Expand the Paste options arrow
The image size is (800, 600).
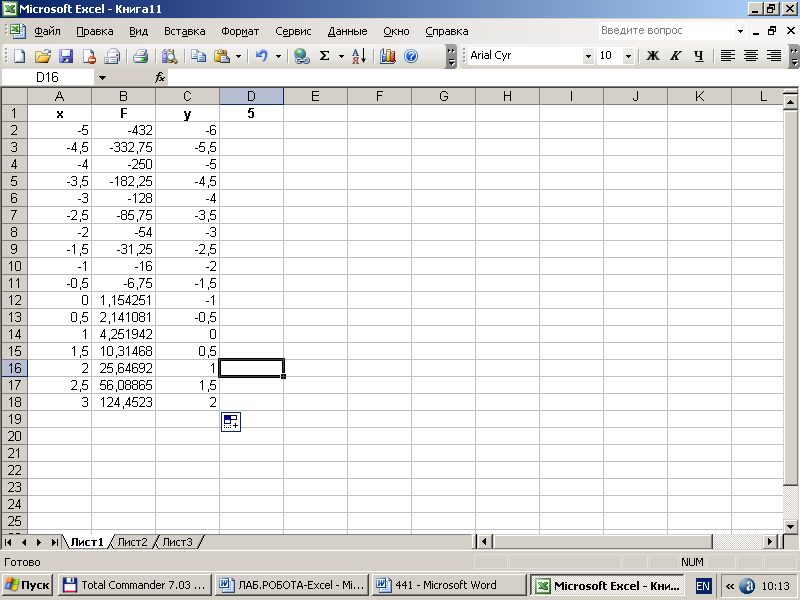tap(238, 56)
